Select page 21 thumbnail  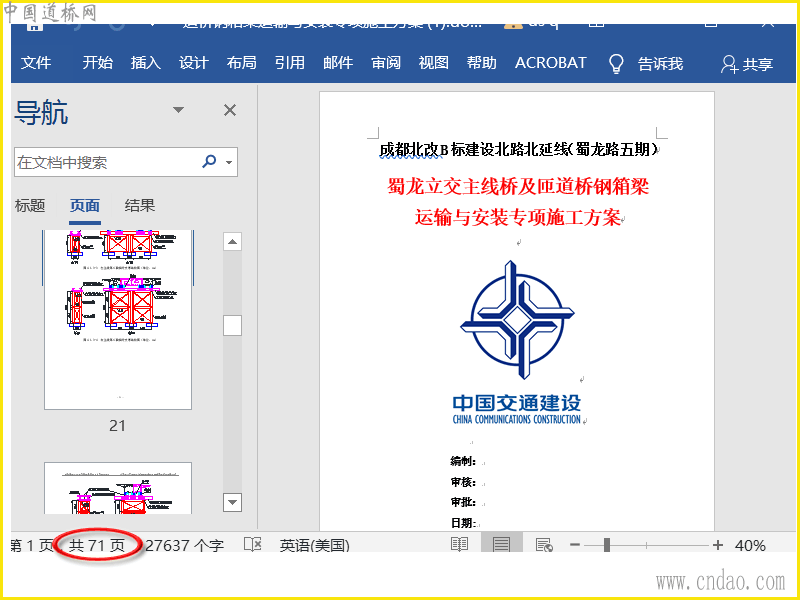[118, 319]
